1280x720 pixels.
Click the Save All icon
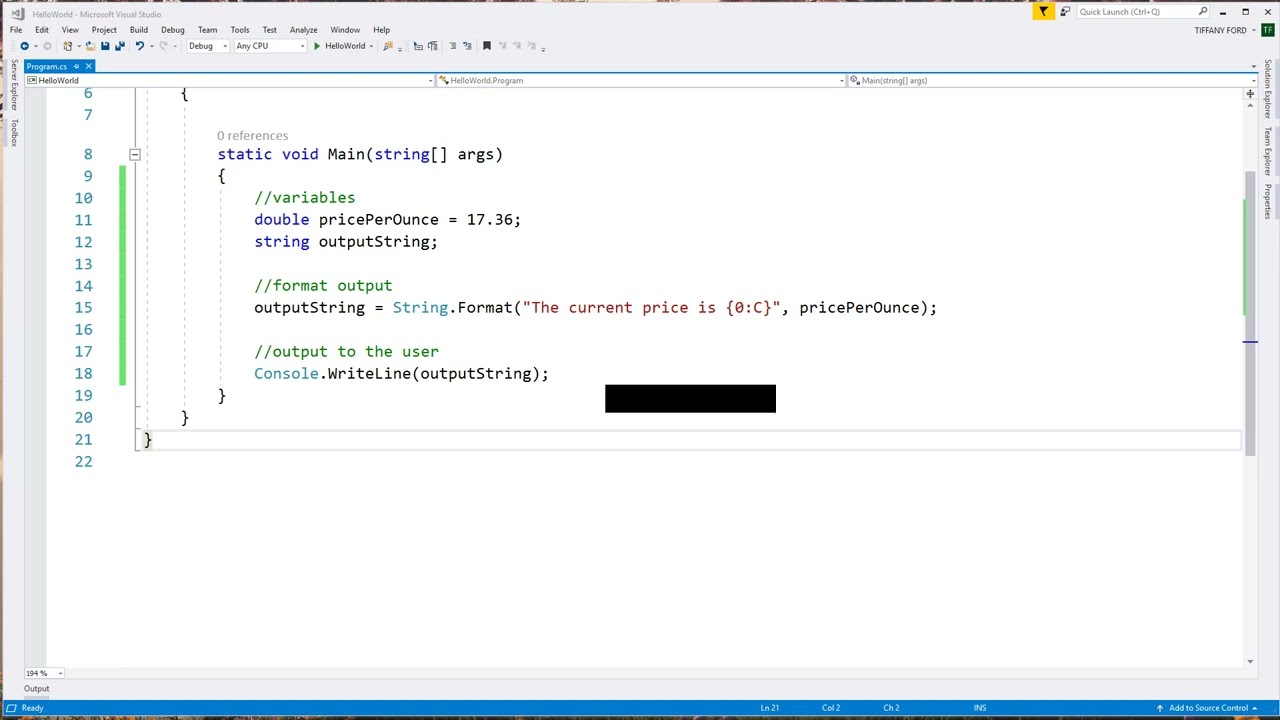click(119, 46)
